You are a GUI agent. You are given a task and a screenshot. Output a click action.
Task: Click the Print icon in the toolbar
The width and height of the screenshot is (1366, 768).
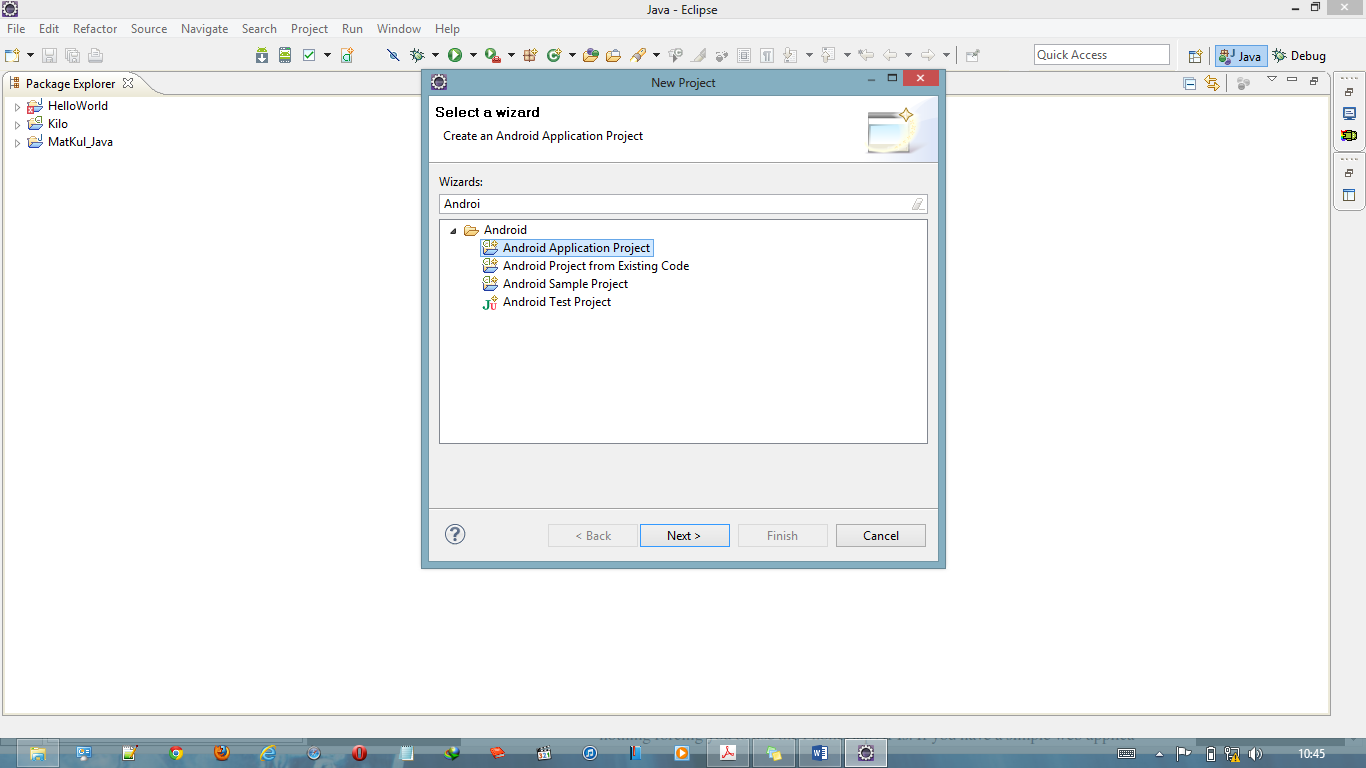95,55
